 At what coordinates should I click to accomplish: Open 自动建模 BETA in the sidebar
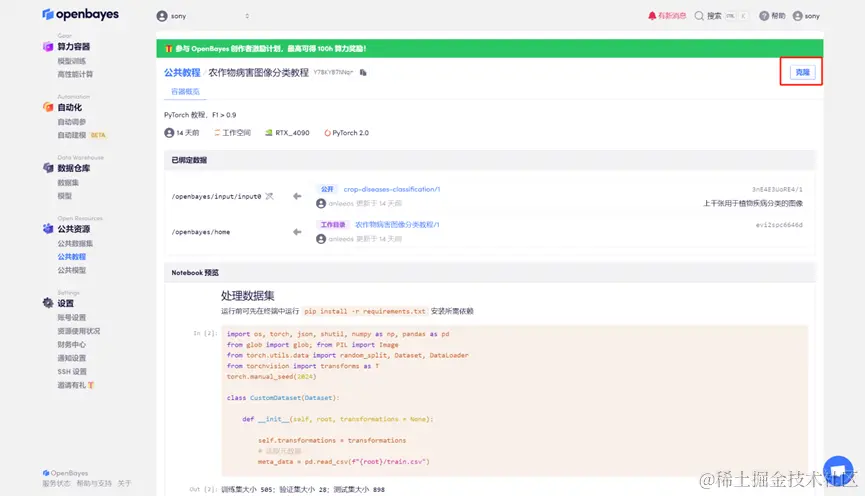coord(82,135)
